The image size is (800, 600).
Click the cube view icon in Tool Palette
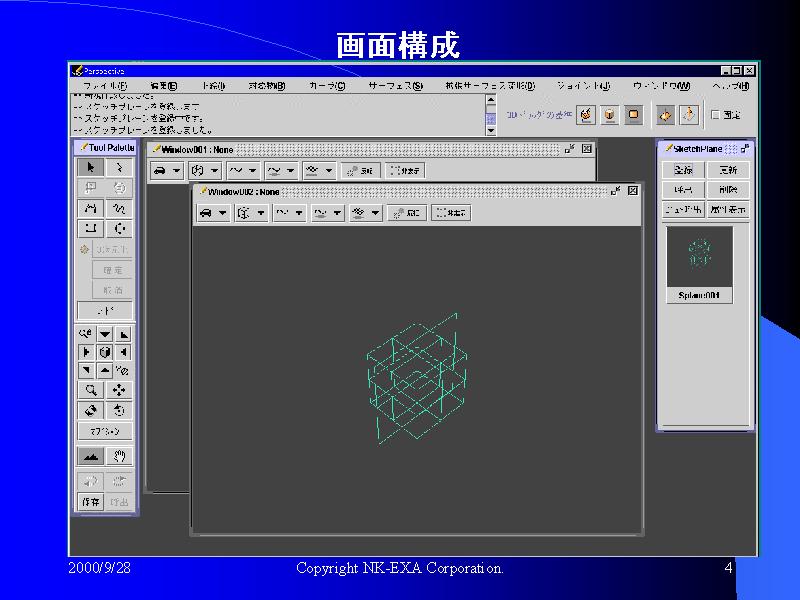click(x=105, y=352)
